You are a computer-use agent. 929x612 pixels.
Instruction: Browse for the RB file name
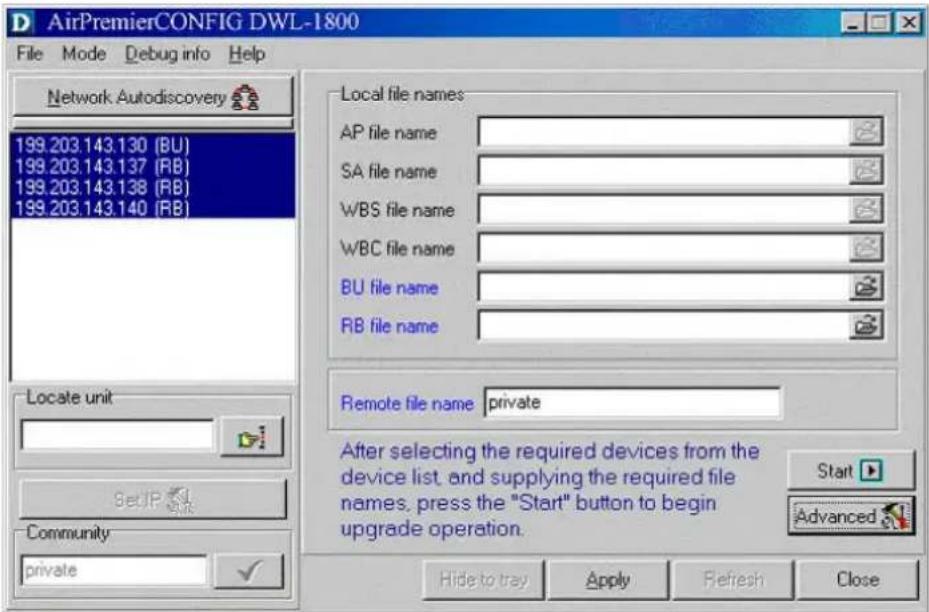pyautogui.click(x=866, y=325)
